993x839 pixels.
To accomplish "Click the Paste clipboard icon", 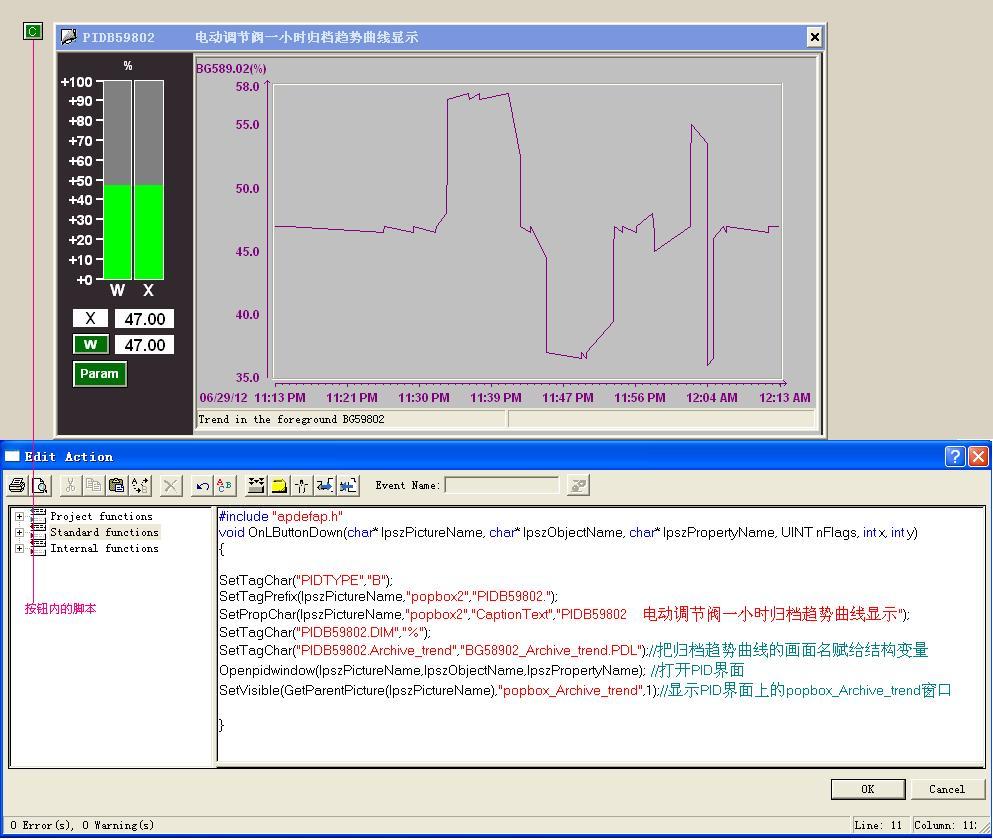I will [x=116, y=486].
